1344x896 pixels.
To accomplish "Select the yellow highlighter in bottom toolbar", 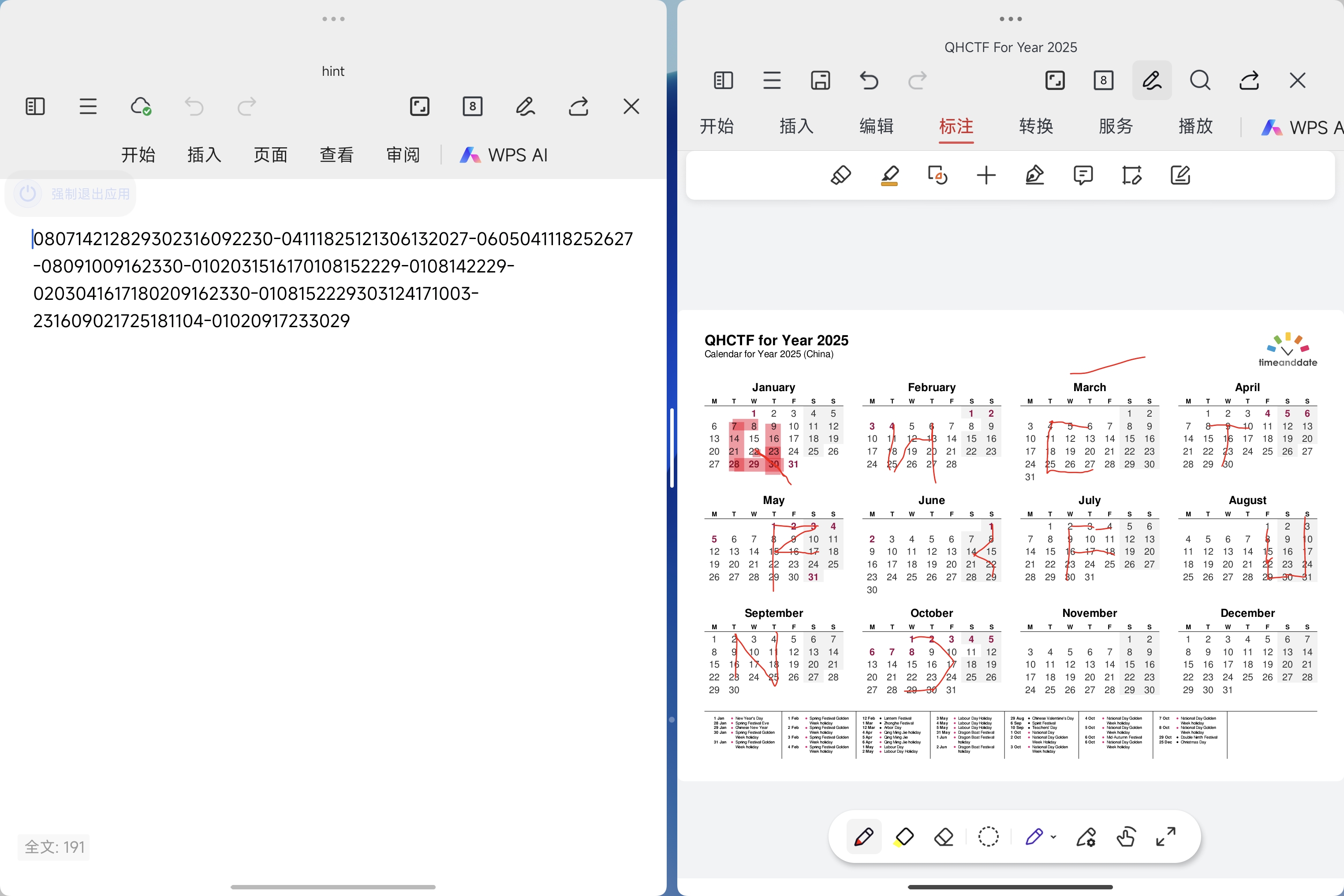I will [903, 837].
